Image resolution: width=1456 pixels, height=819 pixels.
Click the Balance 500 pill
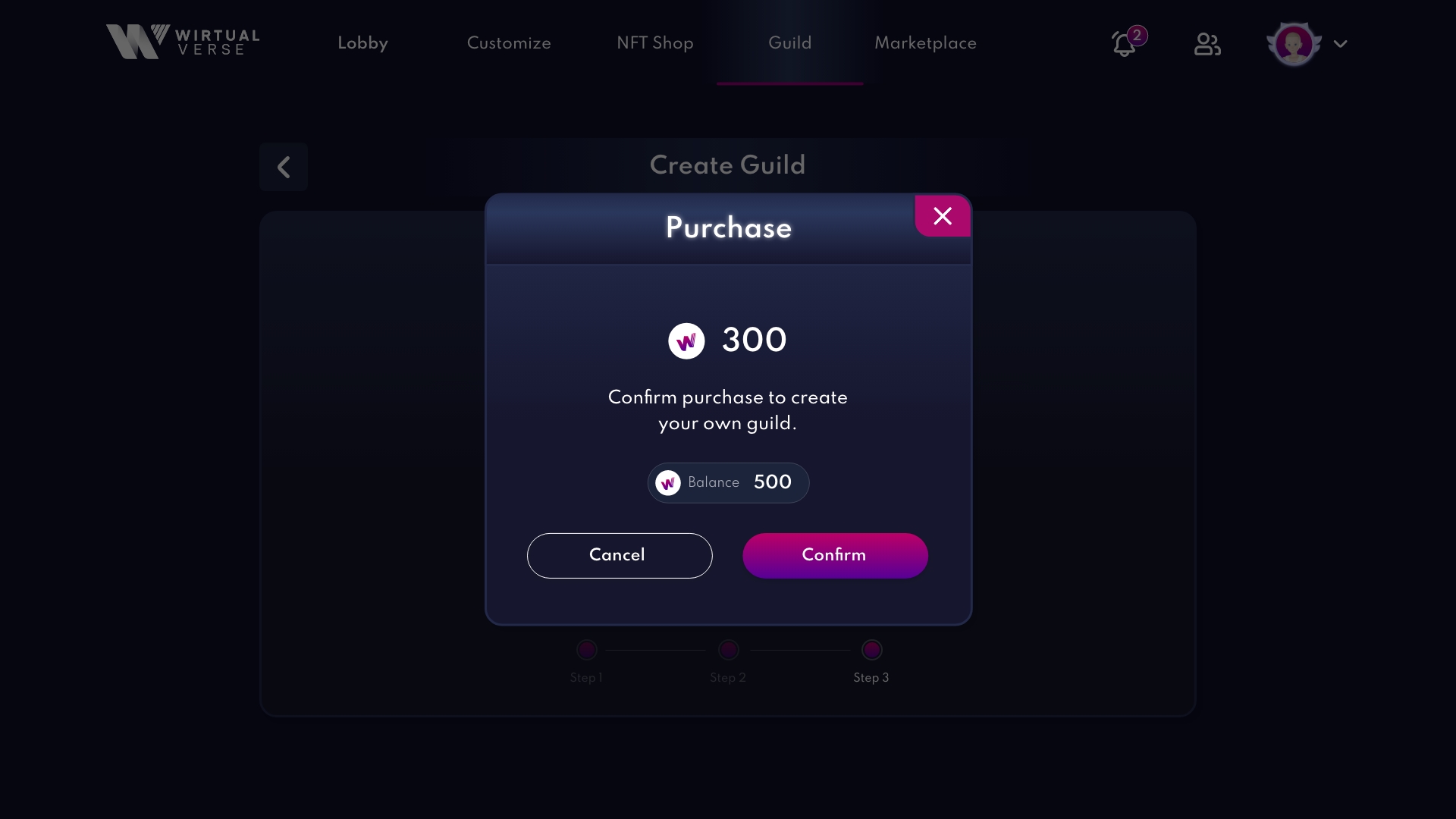click(728, 483)
